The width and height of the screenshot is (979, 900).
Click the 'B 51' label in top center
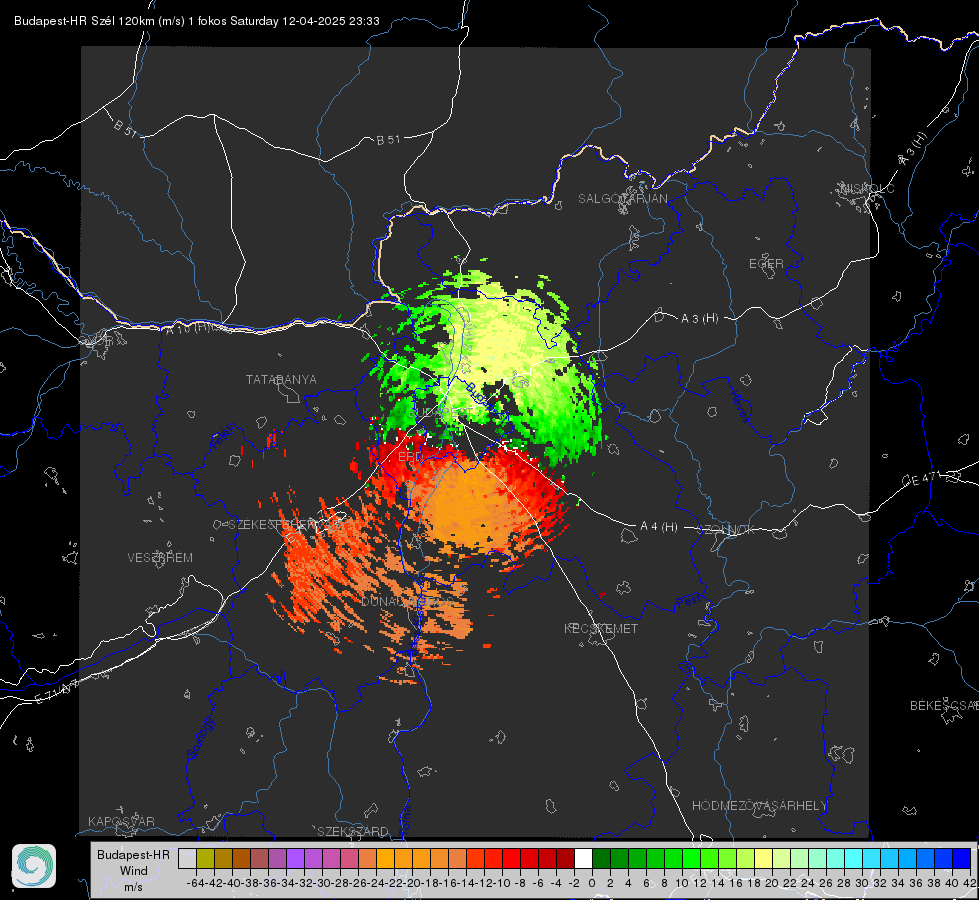[x=388, y=140]
